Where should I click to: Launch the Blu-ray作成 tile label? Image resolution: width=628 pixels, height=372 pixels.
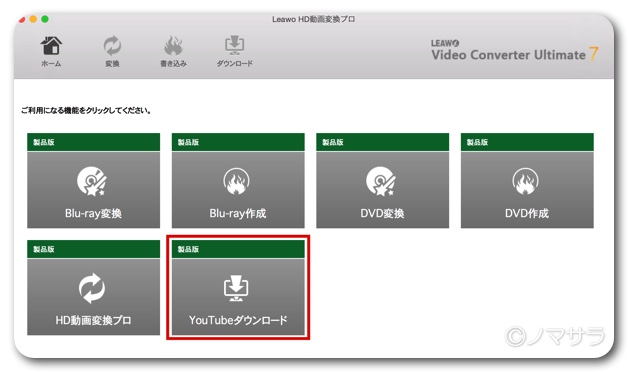click(238, 213)
